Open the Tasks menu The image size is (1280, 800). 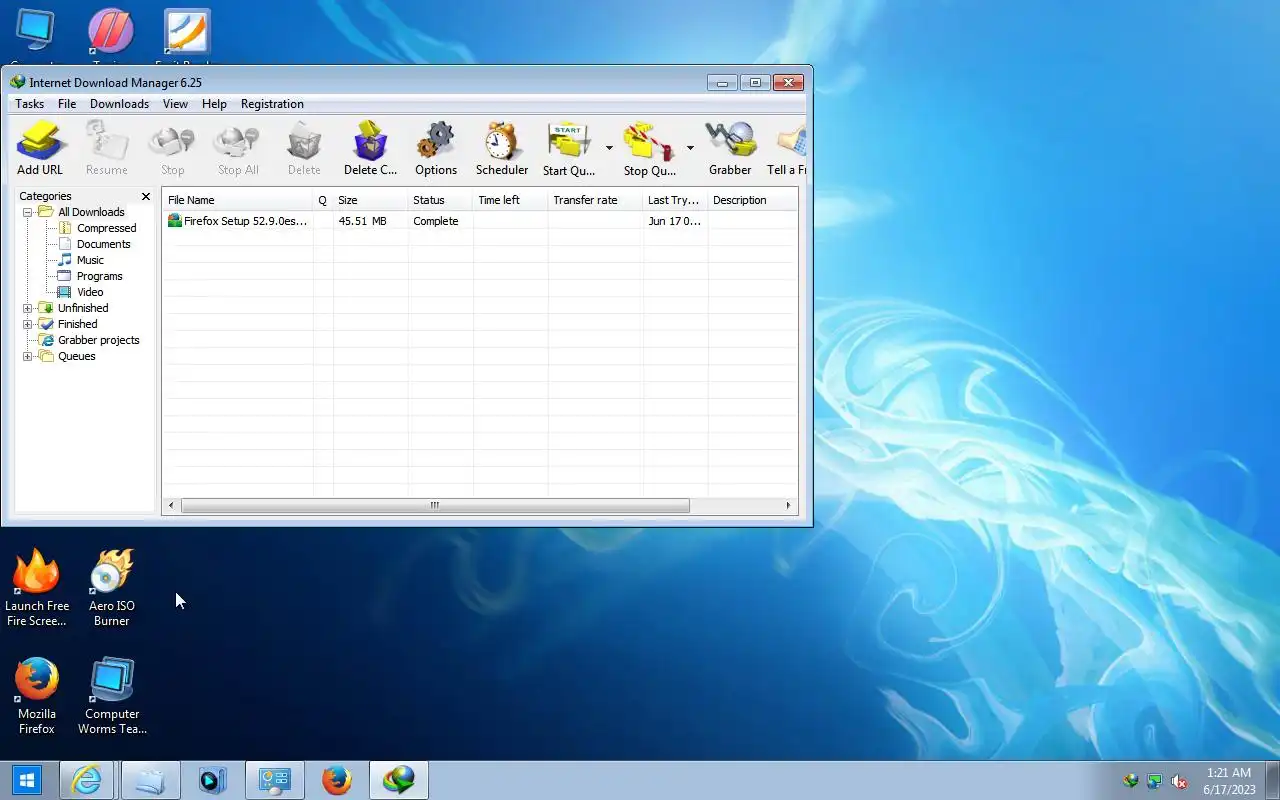click(x=29, y=104)
